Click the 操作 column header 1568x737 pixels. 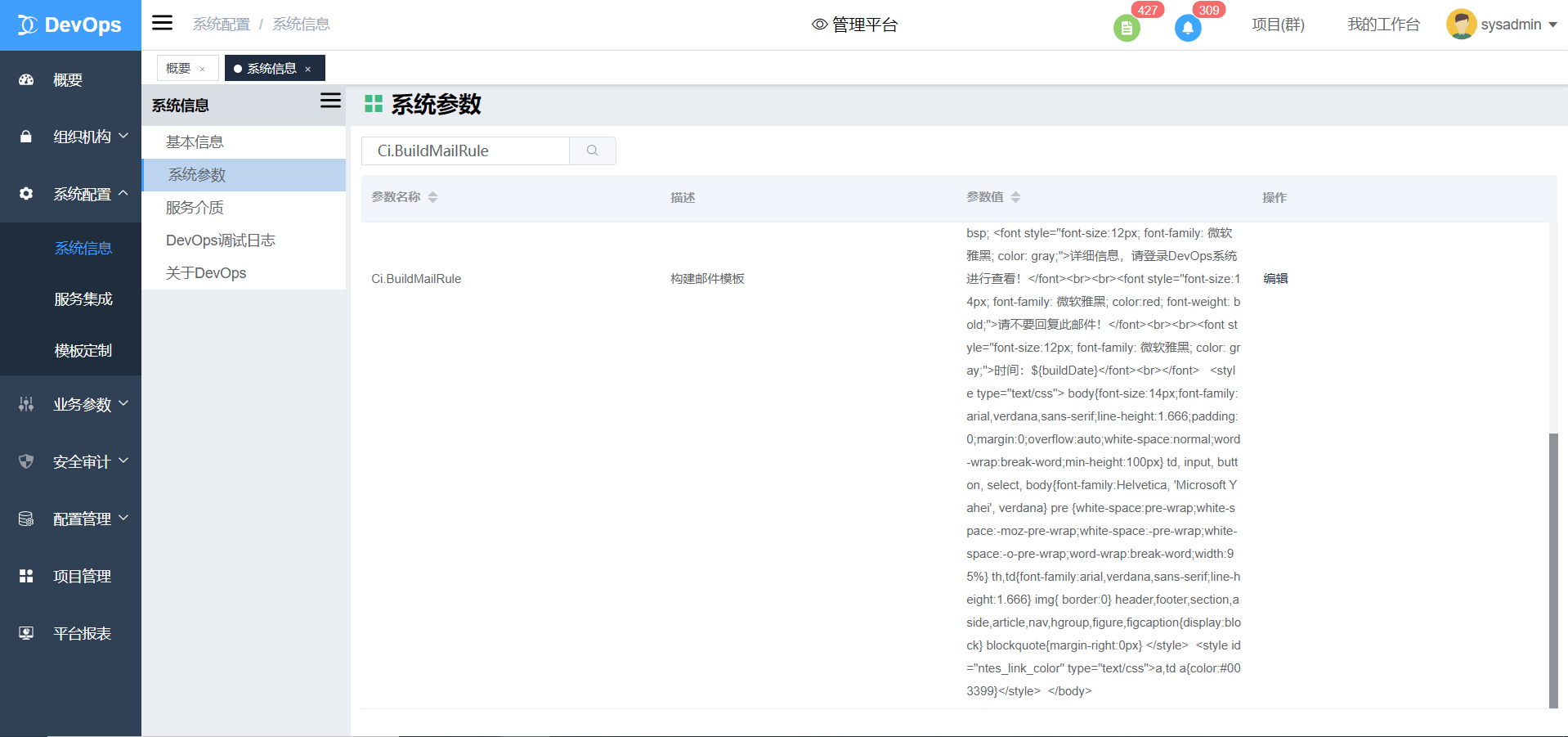[1275, 198]
